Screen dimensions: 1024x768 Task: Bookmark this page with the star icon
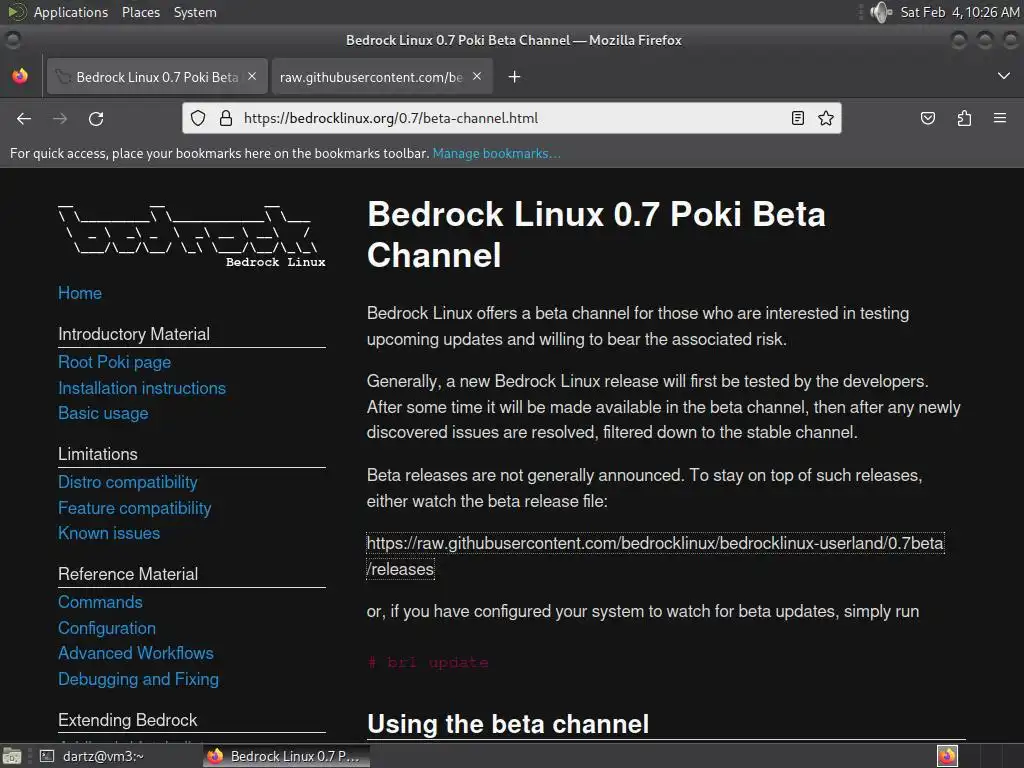(825, 118)
